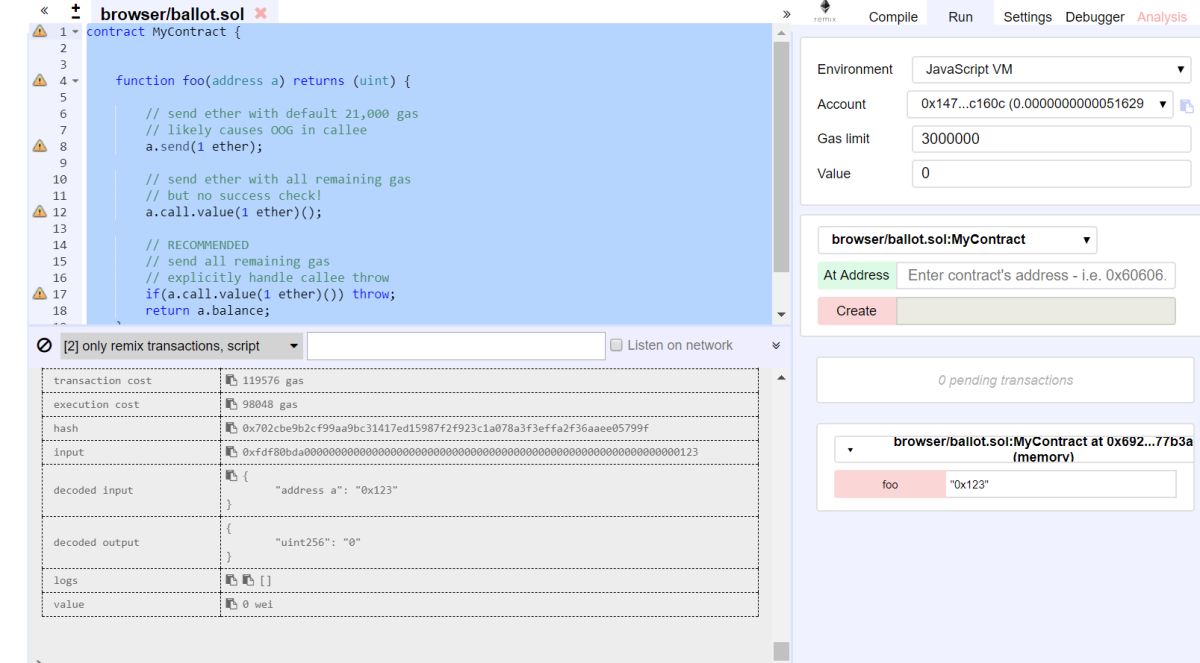The image size is (1200, 663).
Task: Click the "uint256": "0" decoded output
Action: [318, 543]
